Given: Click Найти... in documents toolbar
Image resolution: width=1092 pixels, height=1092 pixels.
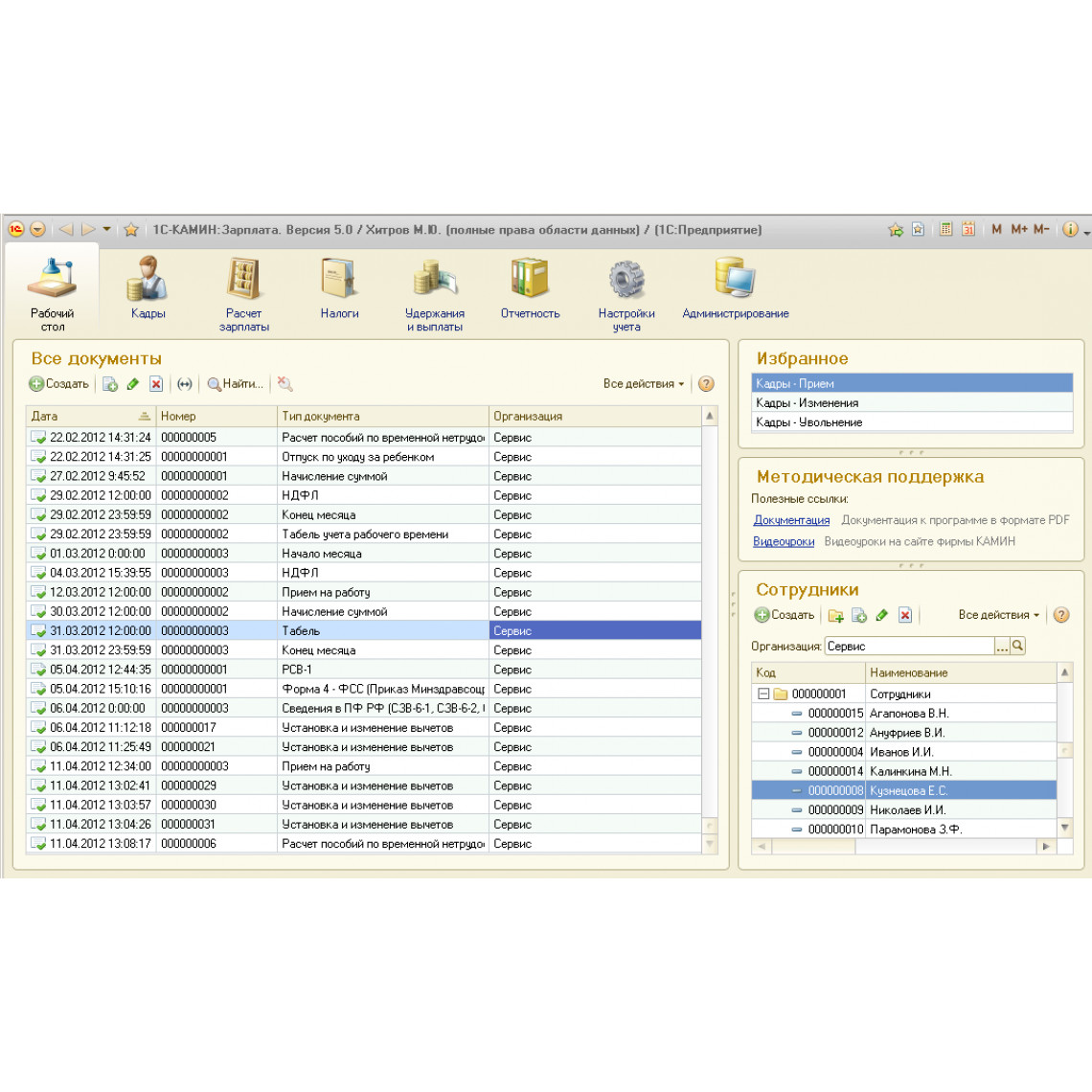Looking at the screenshot, I should [236, 384].
